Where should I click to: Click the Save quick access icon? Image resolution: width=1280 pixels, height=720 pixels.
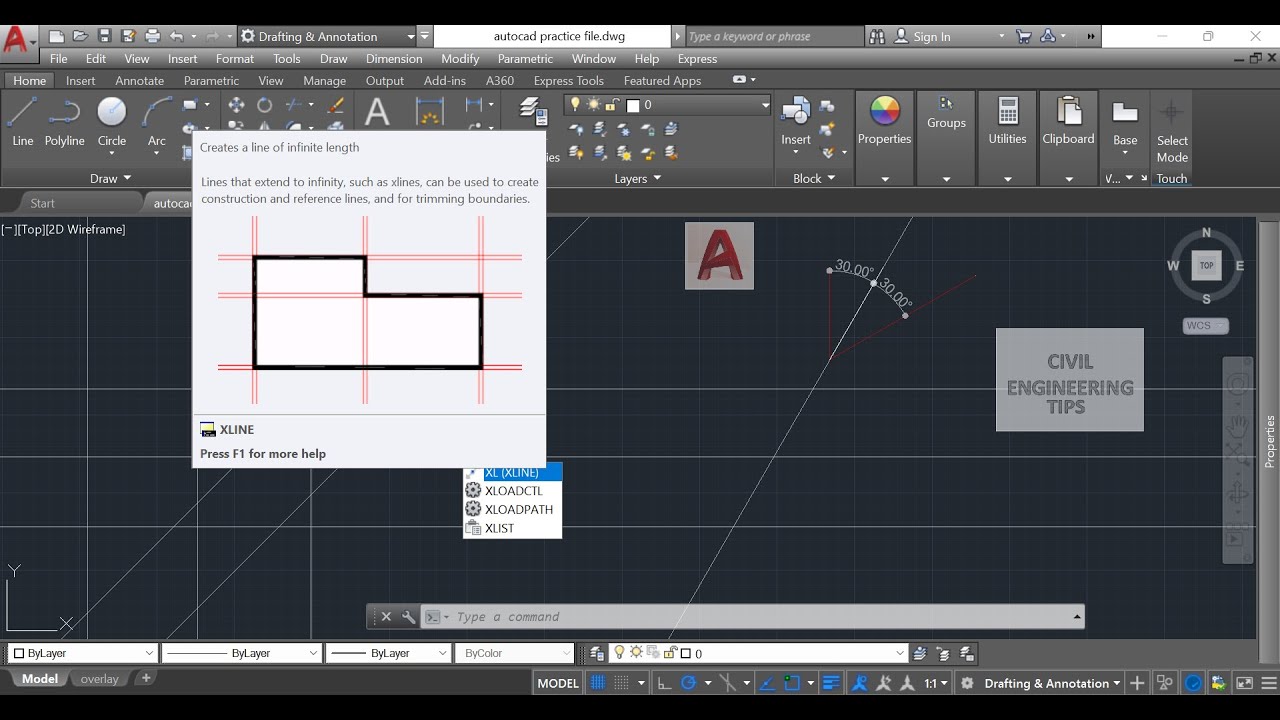105,36
